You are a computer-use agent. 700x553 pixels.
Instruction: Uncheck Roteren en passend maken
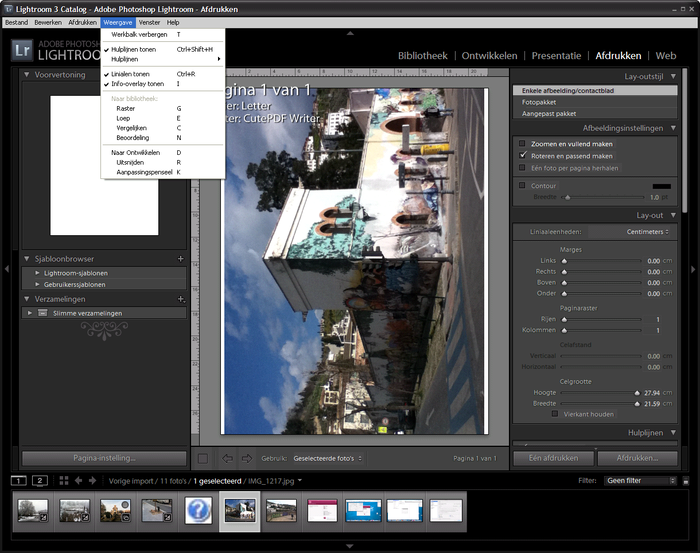pos(522,156)
